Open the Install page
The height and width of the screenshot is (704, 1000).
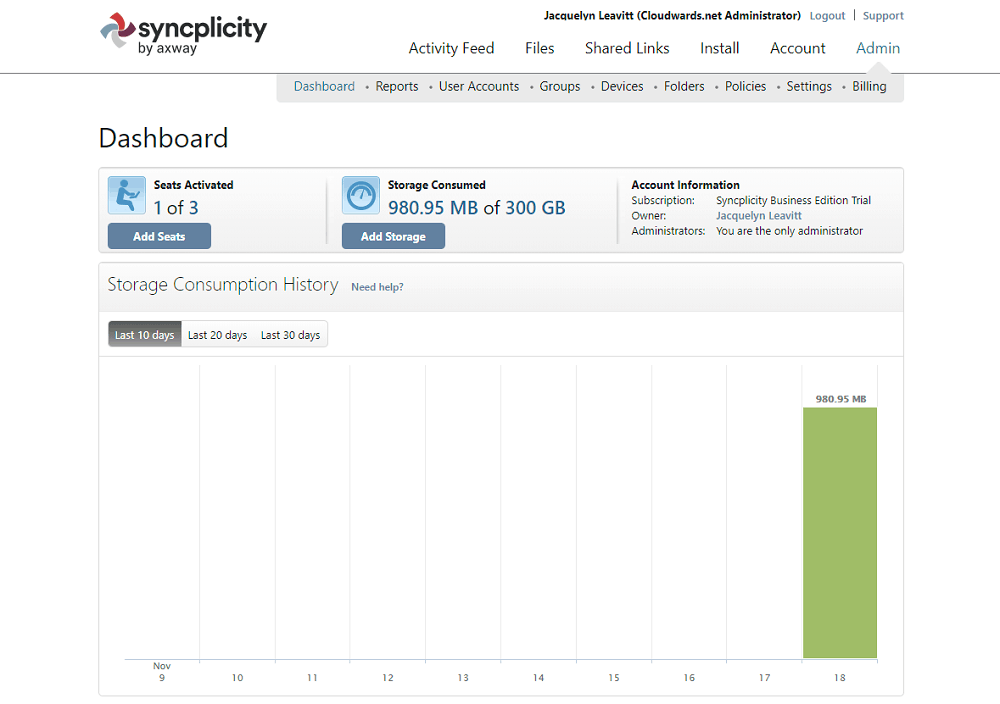[719, 48]
